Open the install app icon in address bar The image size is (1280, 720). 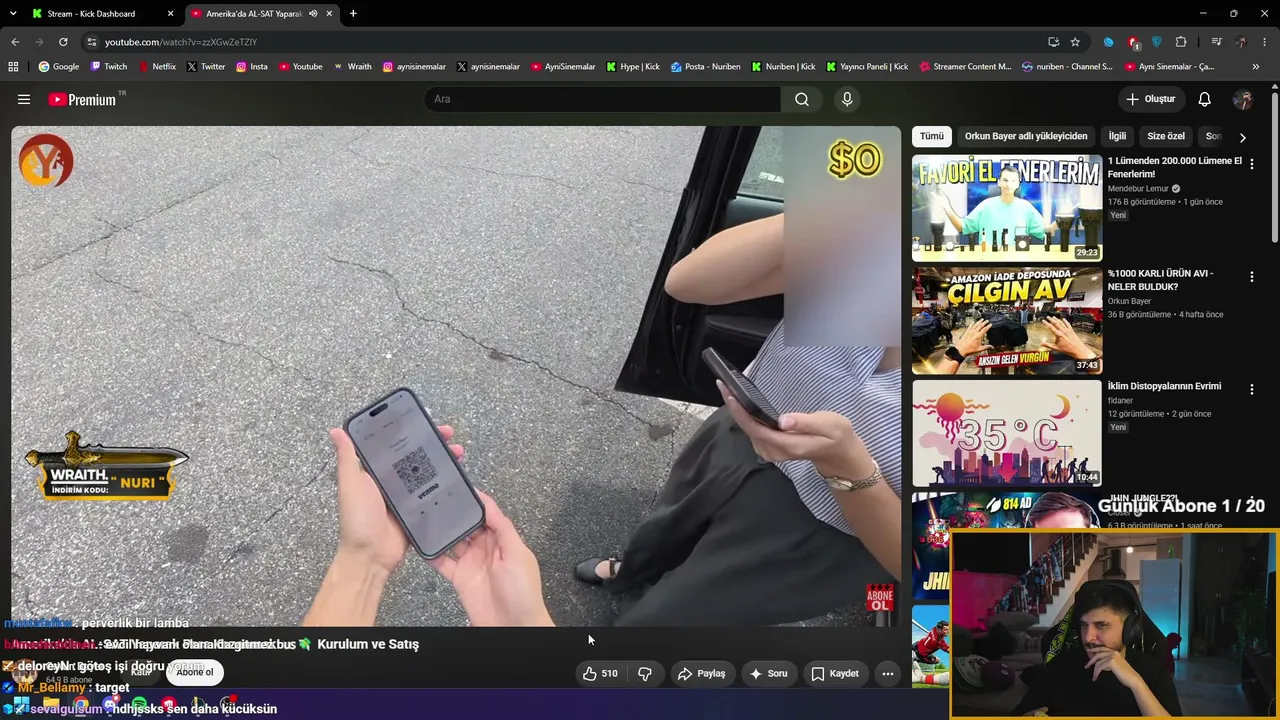(x=1053, y=42)
